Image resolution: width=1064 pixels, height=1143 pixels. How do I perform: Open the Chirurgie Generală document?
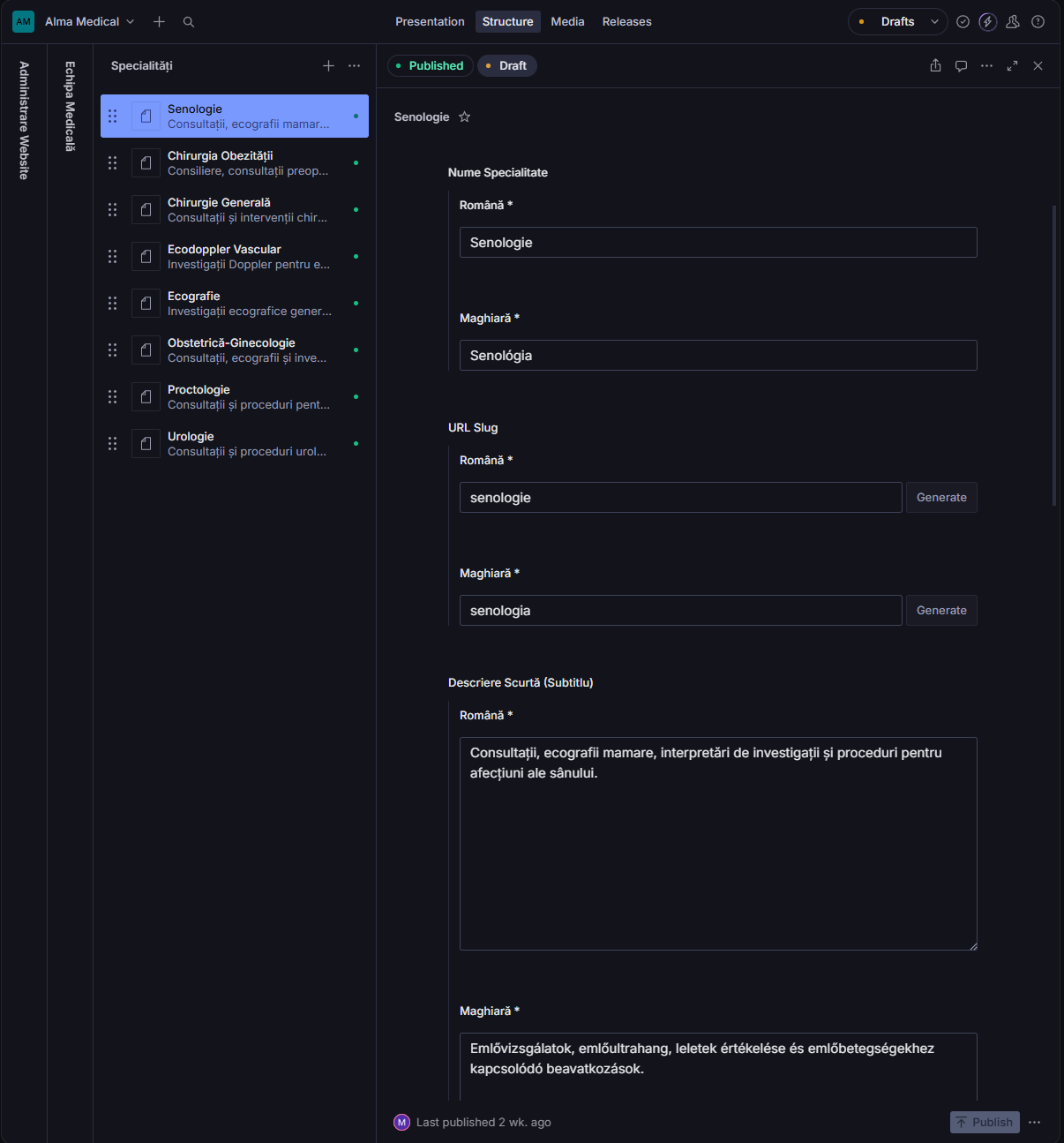pos(235,209)
